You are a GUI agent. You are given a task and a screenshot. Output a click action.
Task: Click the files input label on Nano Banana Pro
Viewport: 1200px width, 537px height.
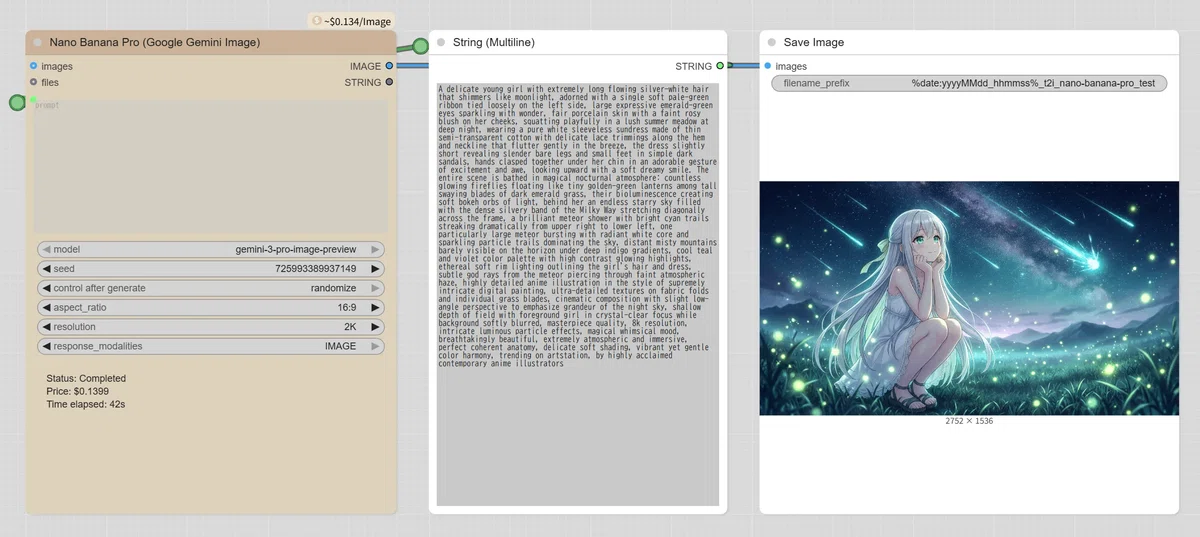click(50, 82)
